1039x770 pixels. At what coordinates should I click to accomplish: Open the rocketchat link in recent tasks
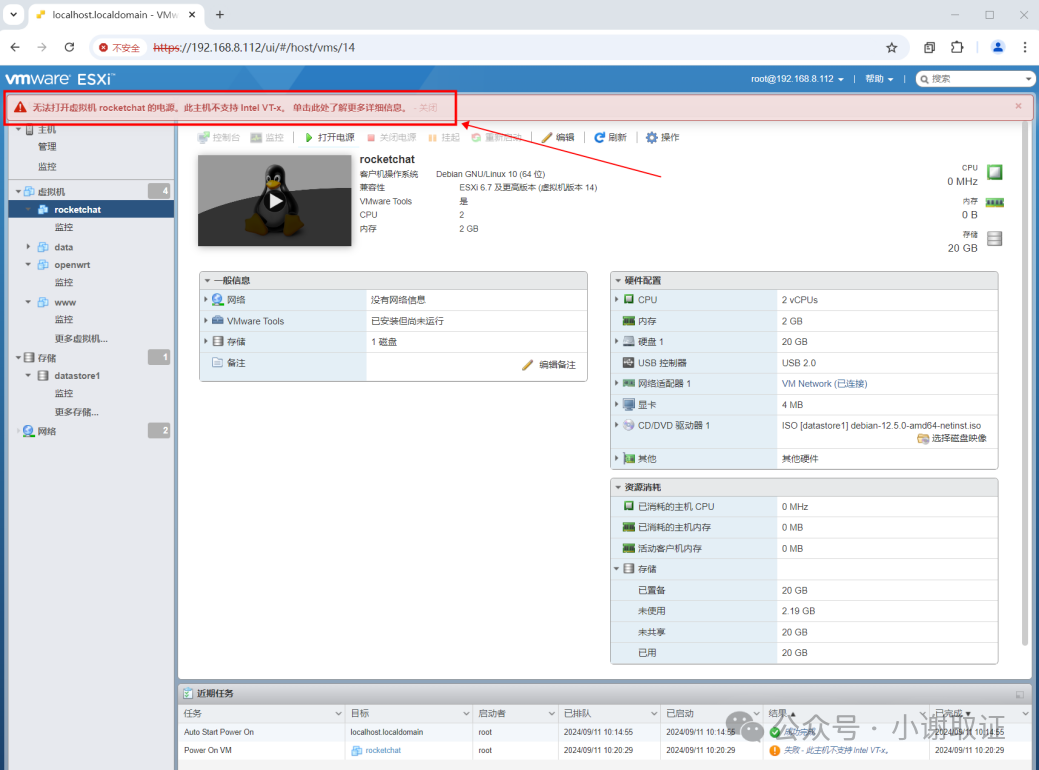pyautogui.click(x=383, y=751)
